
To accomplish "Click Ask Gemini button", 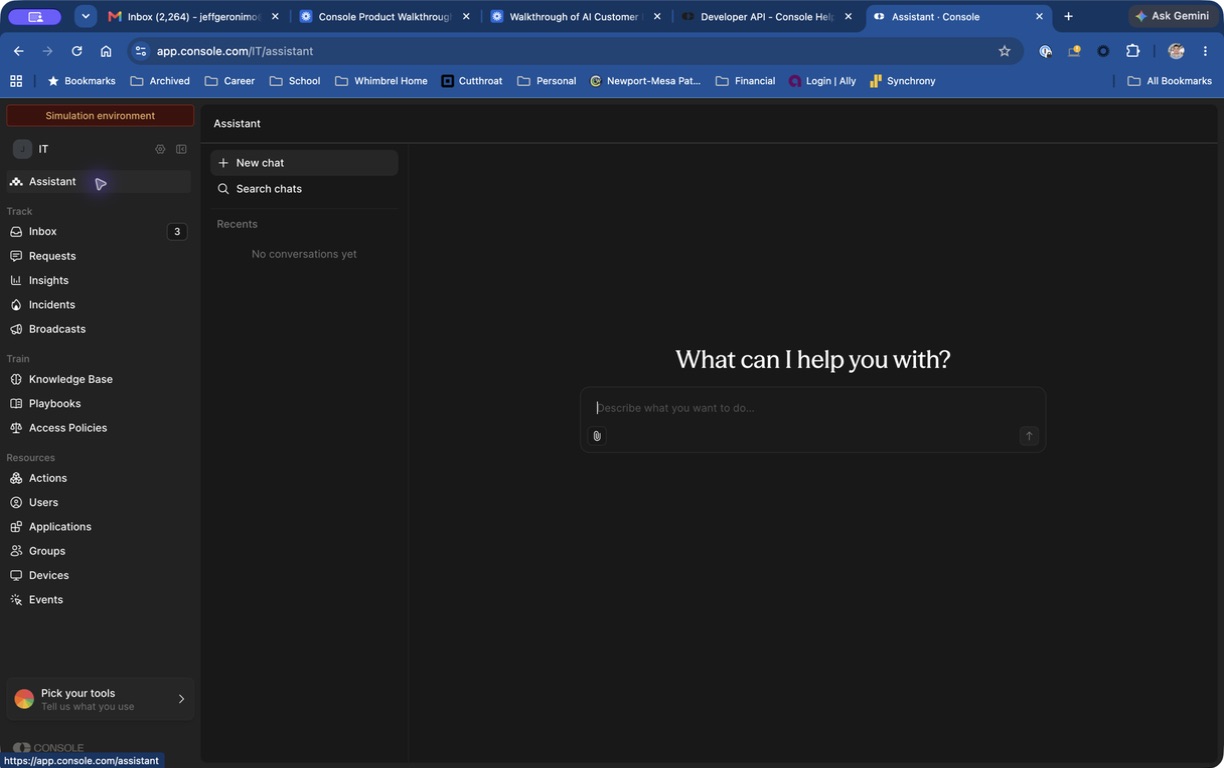I will 1171,16.
